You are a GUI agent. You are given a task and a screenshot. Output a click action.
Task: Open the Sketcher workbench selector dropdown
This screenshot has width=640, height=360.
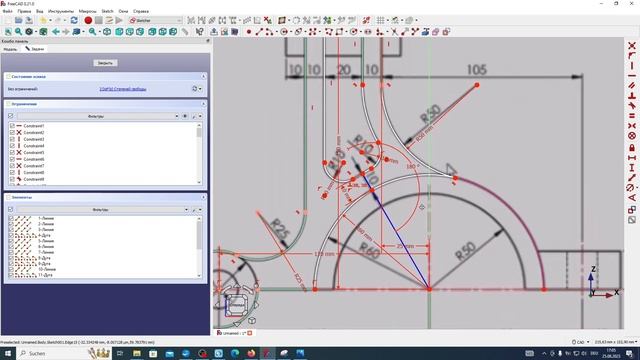click(x=155, y=20)
